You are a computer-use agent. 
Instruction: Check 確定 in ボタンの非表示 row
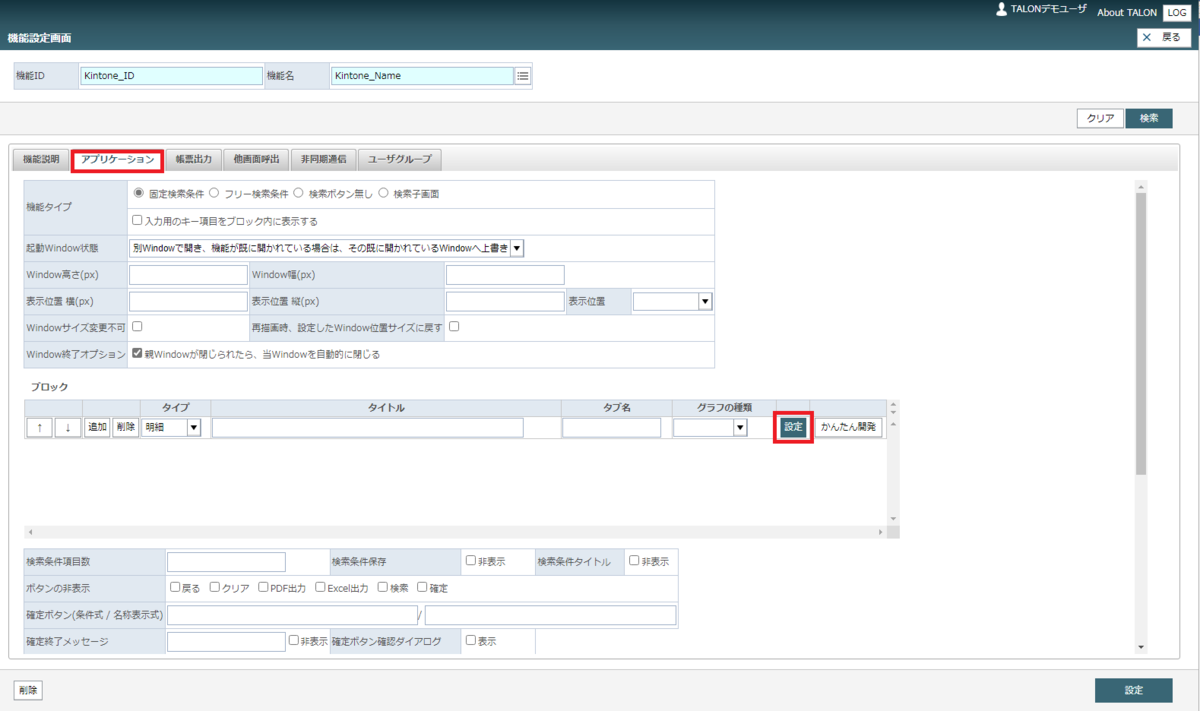coord(422,587)
